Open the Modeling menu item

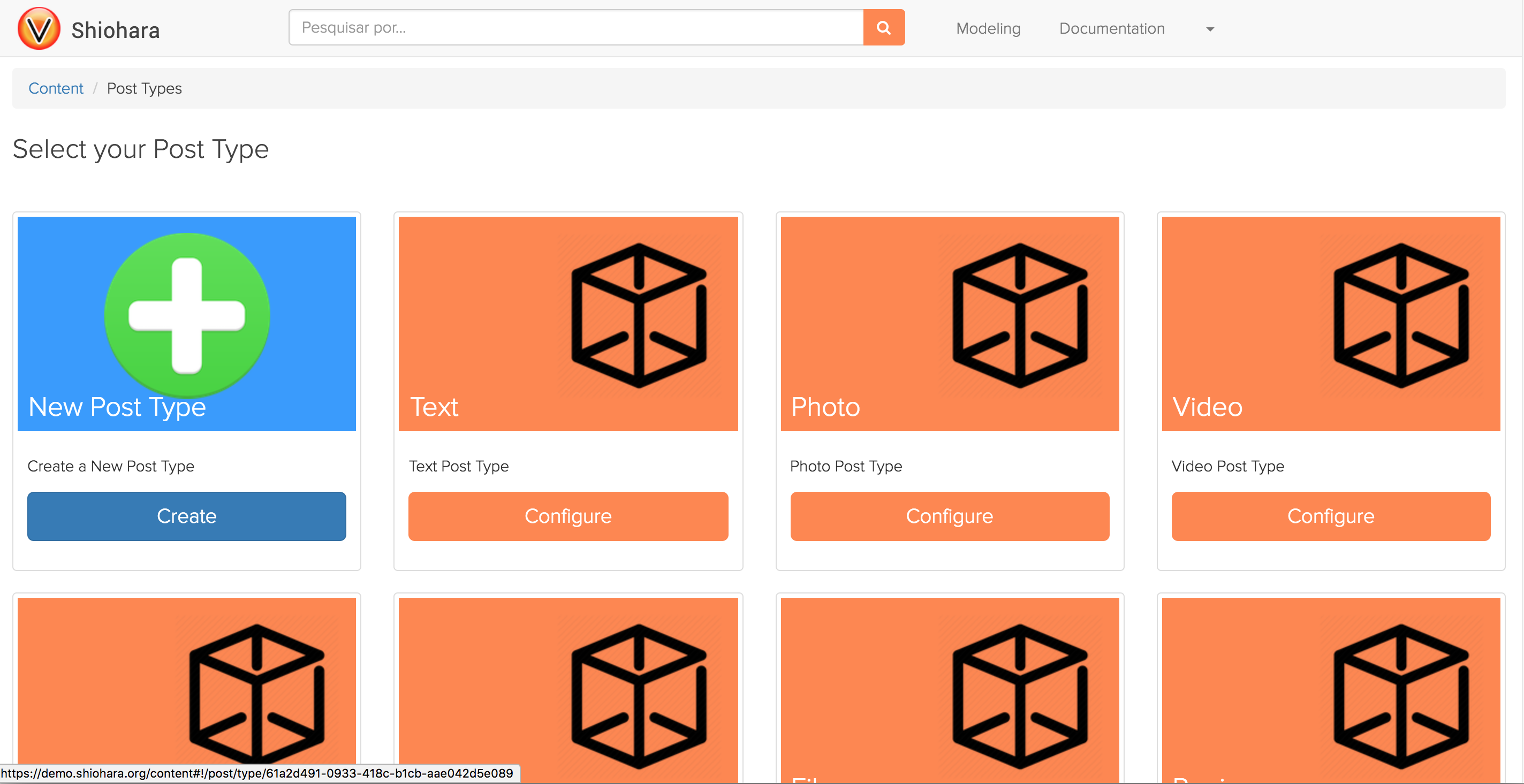click(988, 28)
